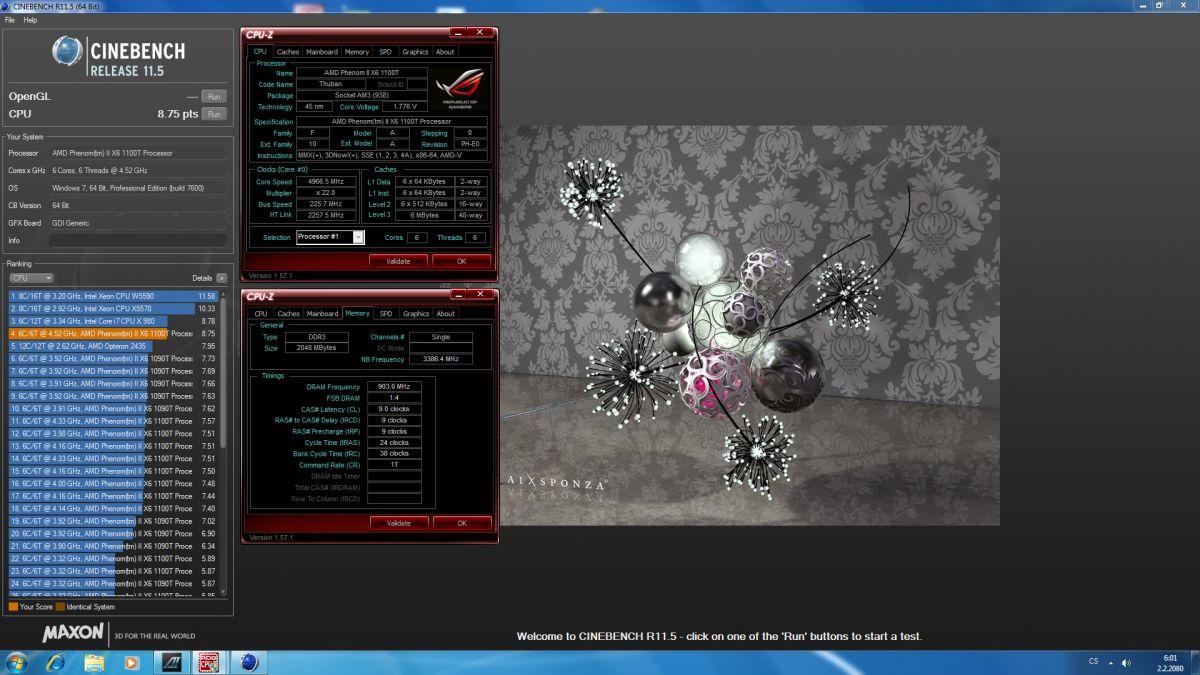
Task: Click the processor Name field AMD Phenom II
Action: pyautogui.click(x=362, y=73)
